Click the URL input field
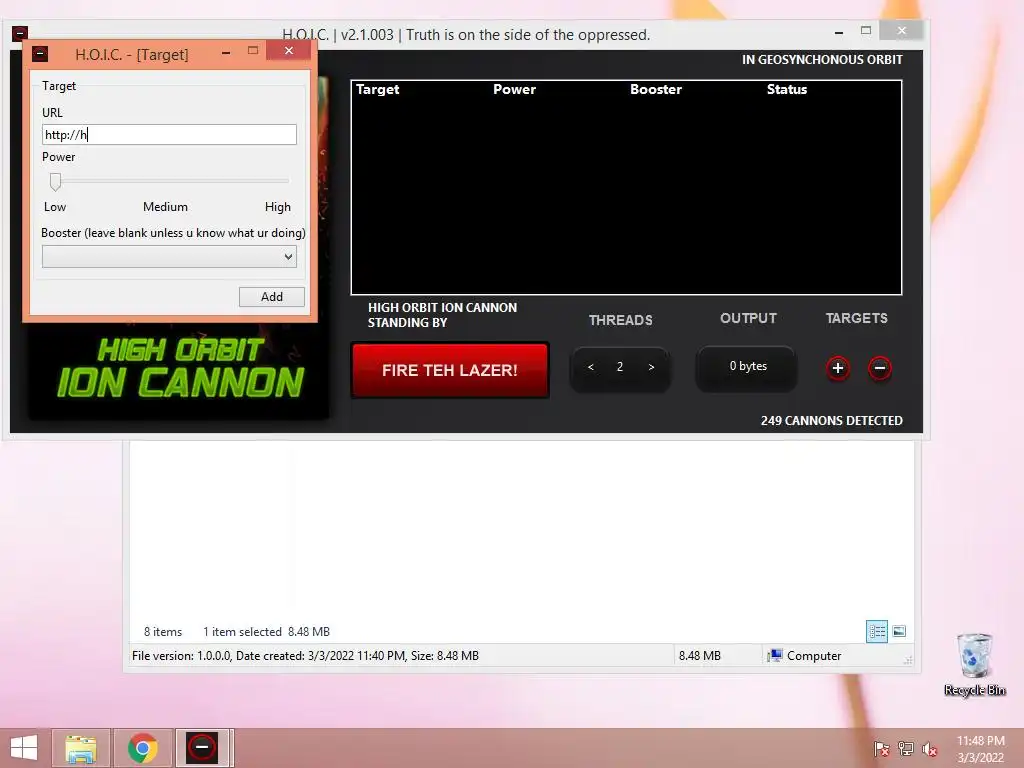The height and width of the screenshot is (768, 1024). tap(169, 135)
